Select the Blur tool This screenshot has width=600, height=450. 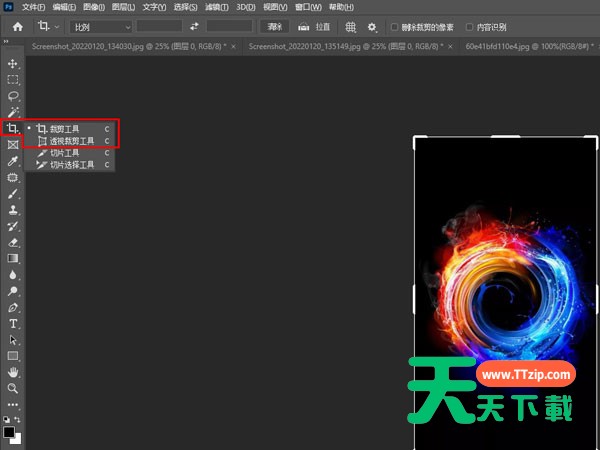point(13,275)
